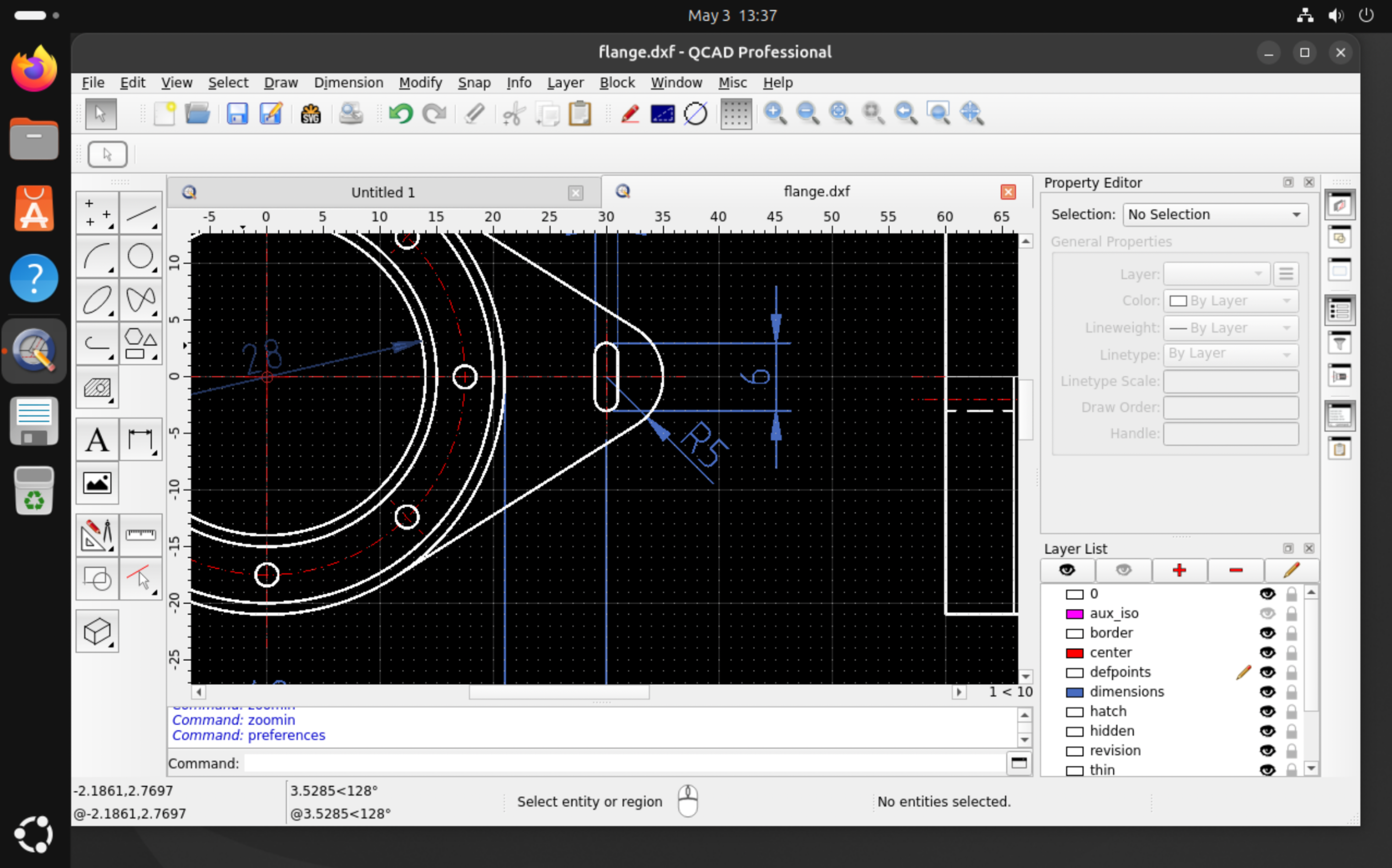1392x868 pixels.
Task: Select the Spline drawing tool
Action: click(x=141, y=300)
